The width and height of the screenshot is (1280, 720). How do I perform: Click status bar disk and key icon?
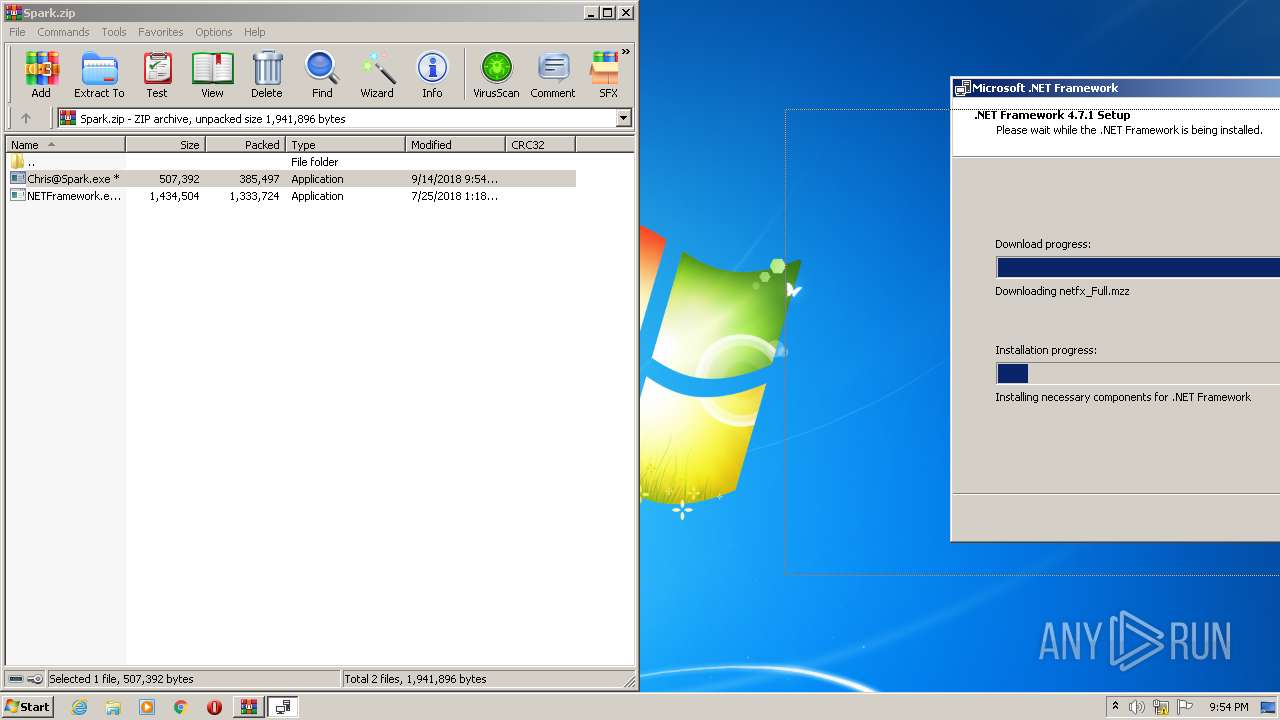point(26,679)
